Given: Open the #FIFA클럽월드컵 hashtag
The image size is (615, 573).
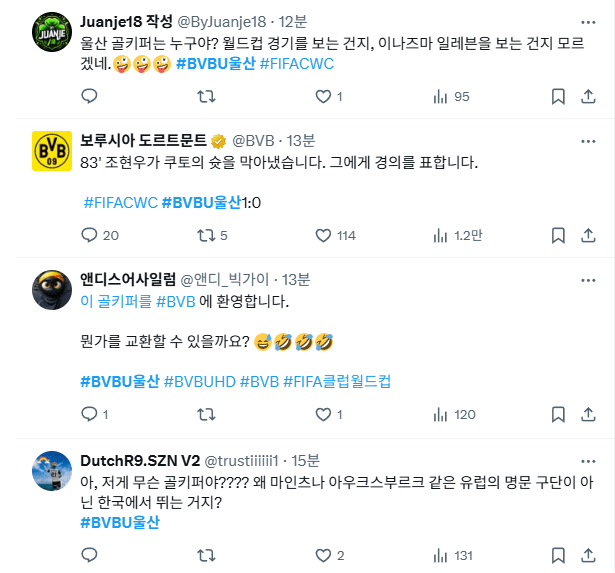Looking at the screenshot, I should (337, 381).
